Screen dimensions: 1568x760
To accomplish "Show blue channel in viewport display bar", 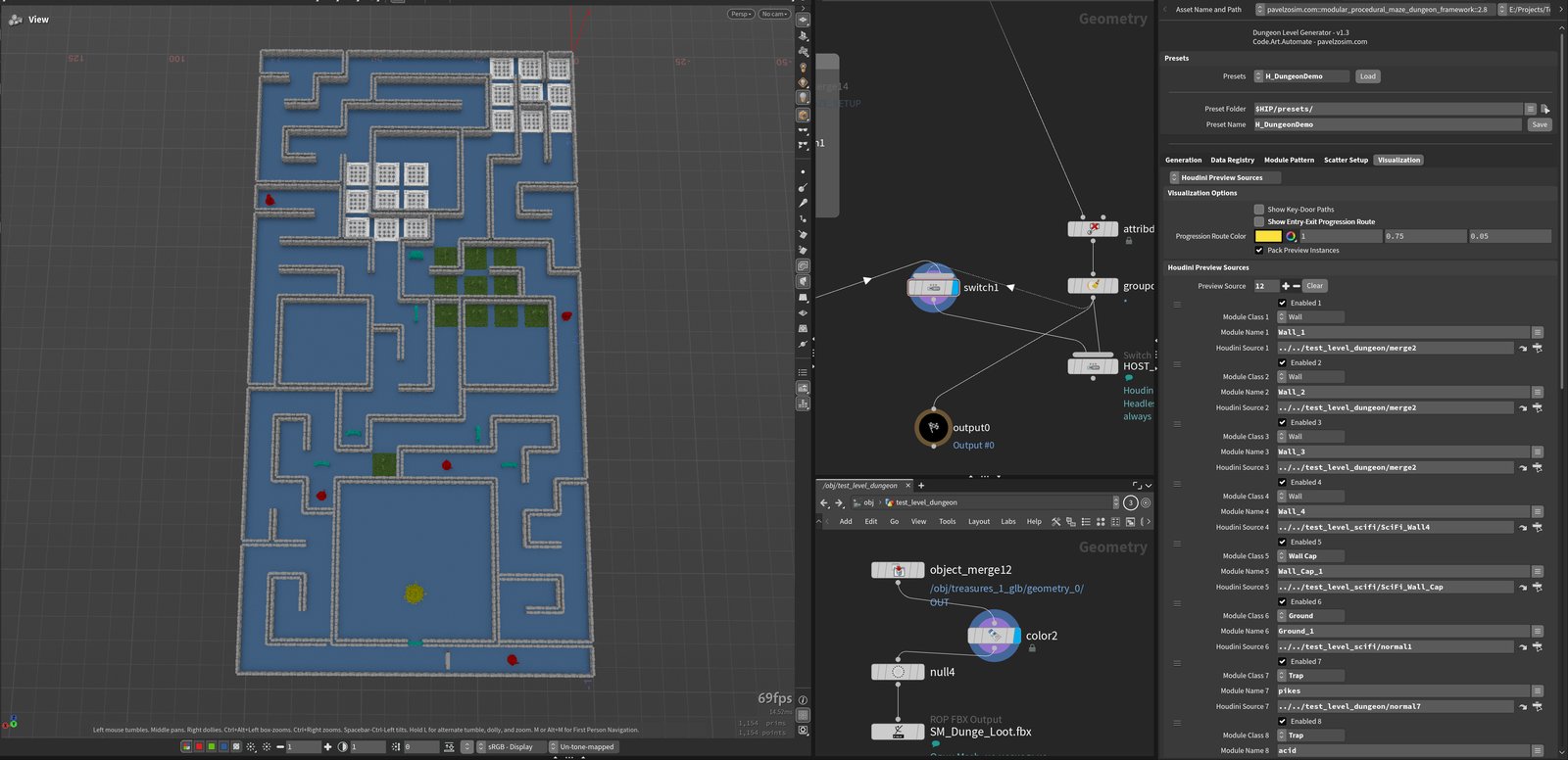I will 223,746.
